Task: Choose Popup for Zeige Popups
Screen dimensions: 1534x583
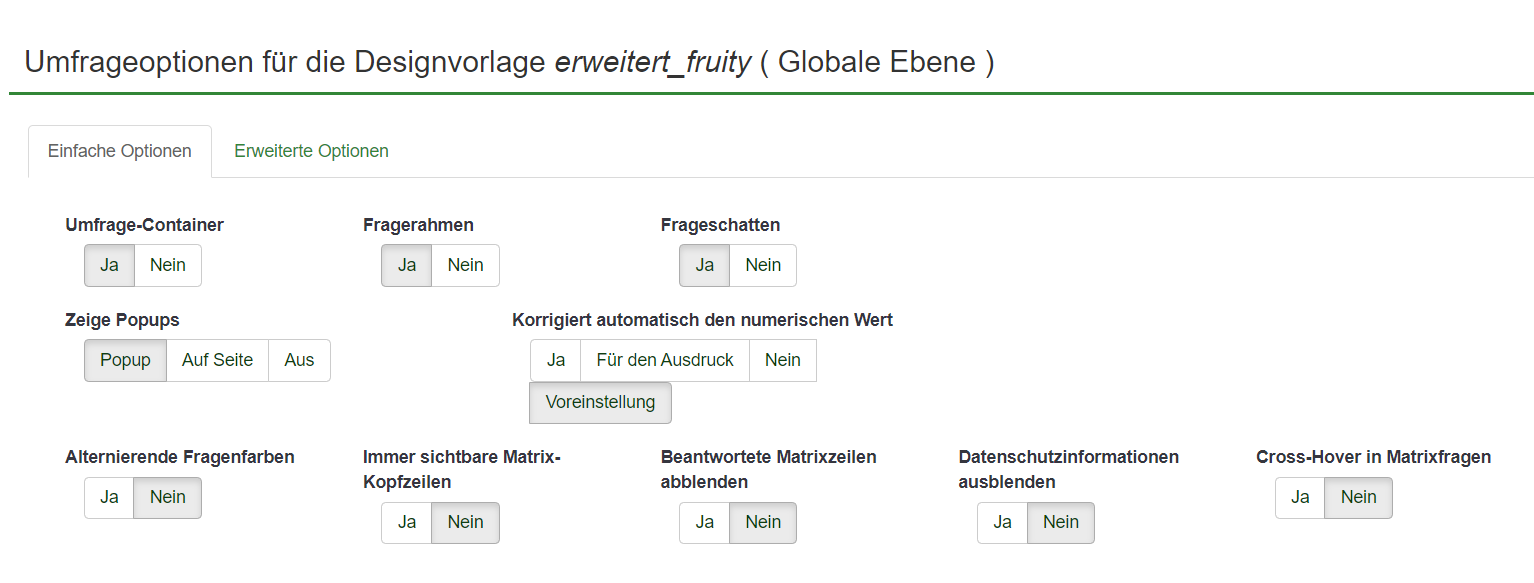Action: [125, 360]
